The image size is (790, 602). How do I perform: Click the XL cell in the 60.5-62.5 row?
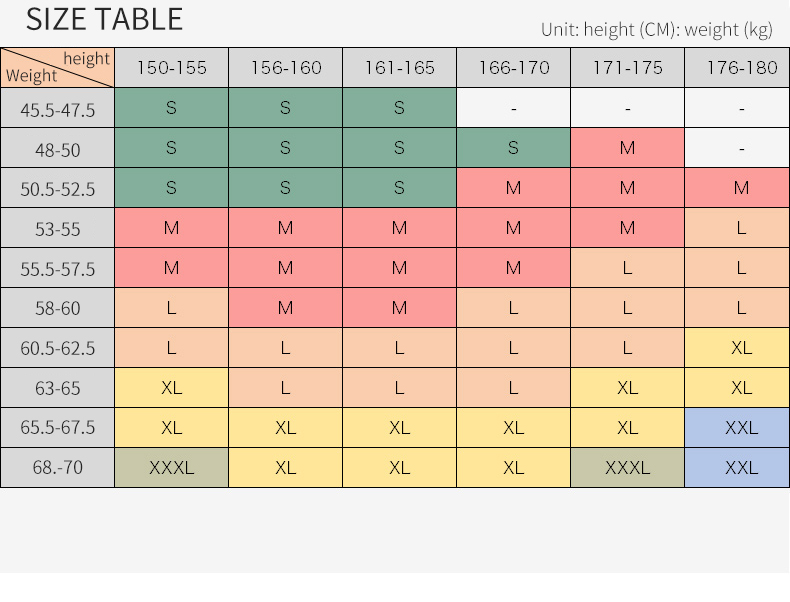click(x=741, y=348)
